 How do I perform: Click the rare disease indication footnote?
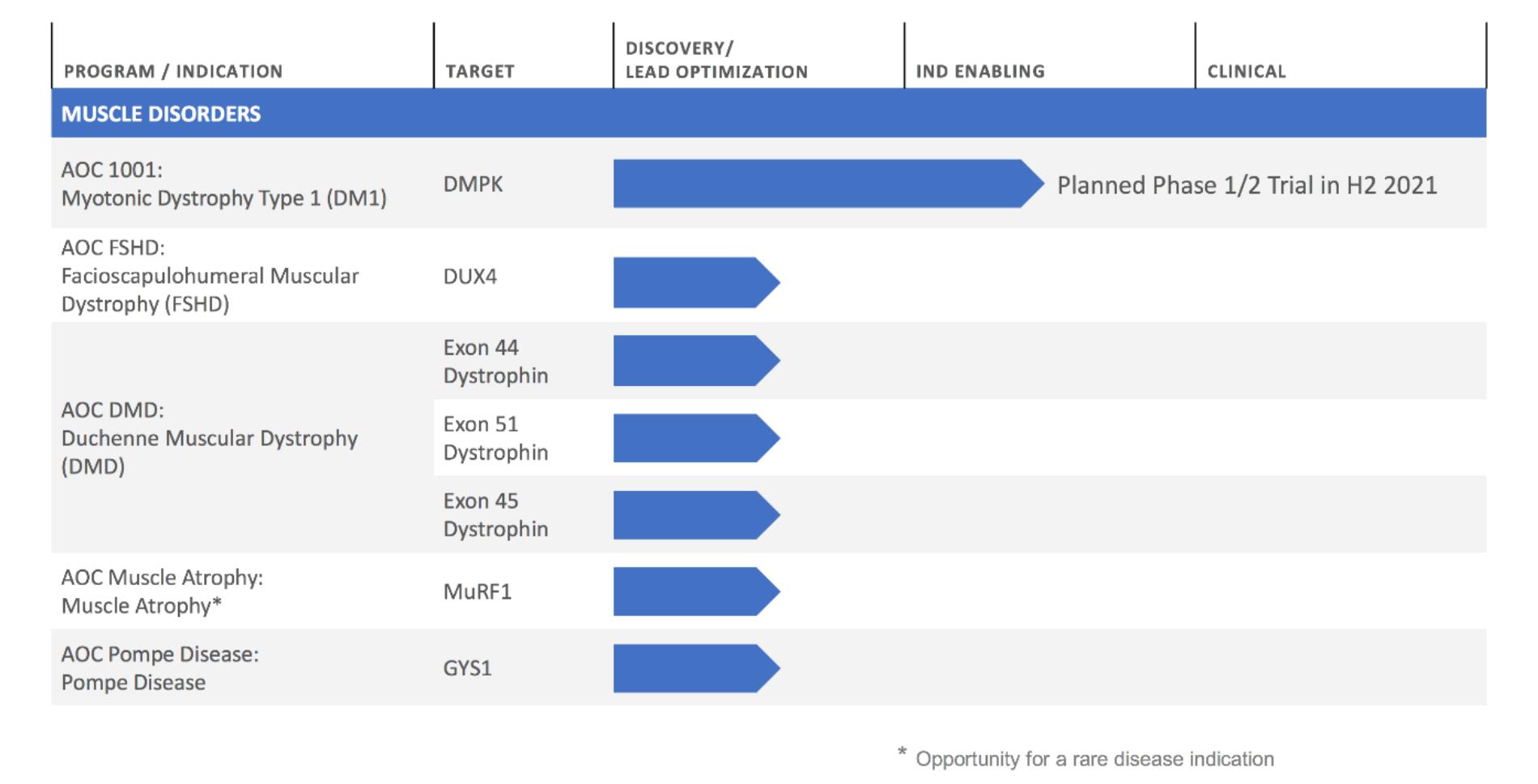pyautogui.click(x=1093, y=759)
